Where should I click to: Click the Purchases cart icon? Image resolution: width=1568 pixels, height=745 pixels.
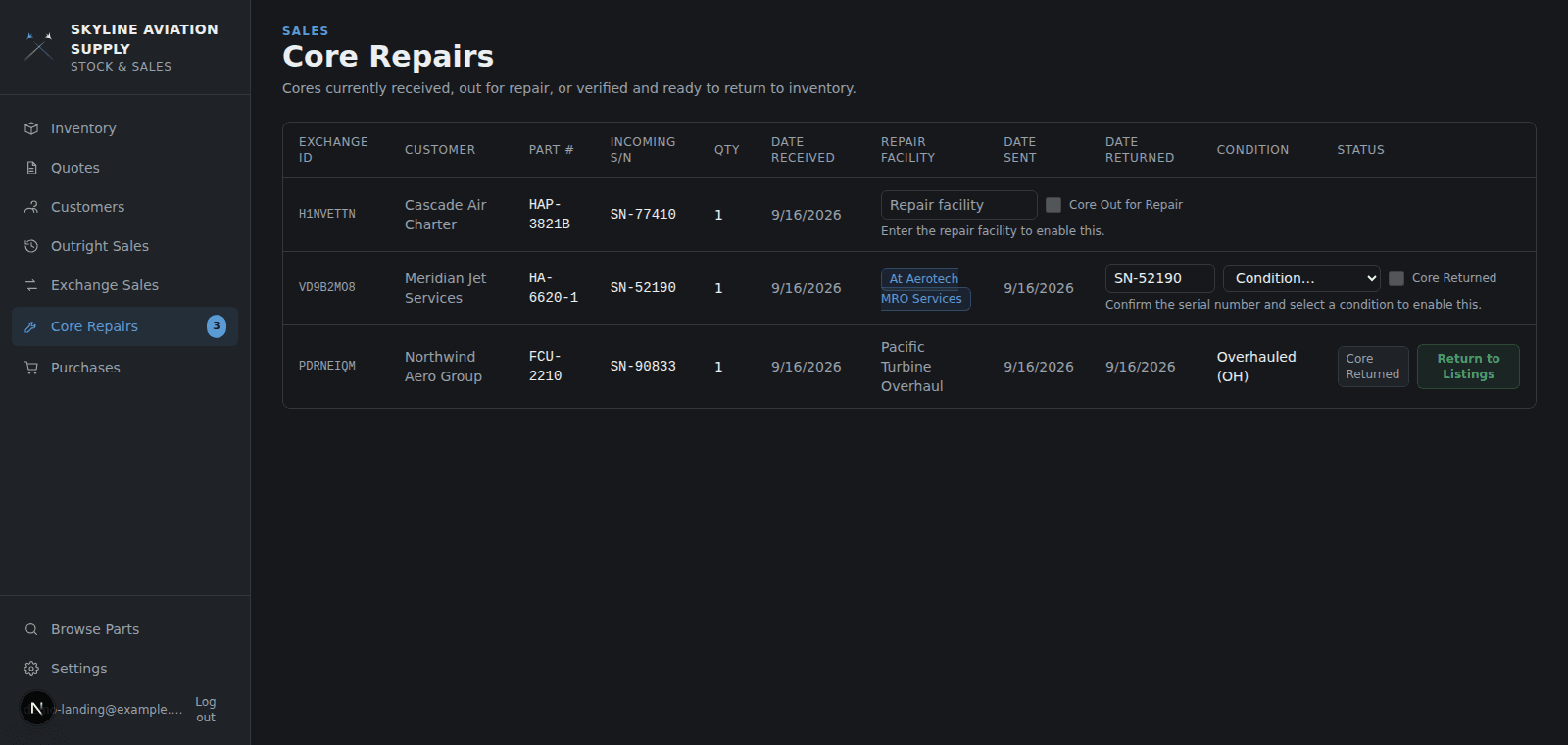[31, 368]
